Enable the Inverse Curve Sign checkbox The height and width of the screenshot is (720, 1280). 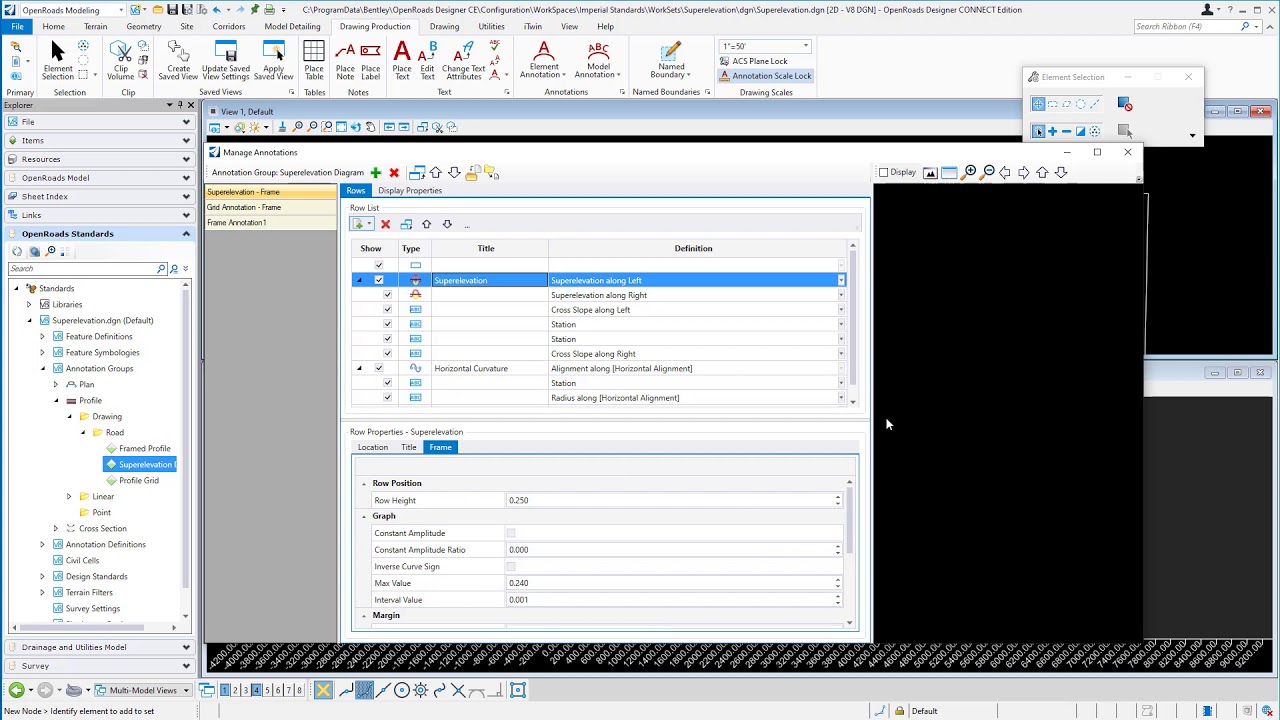(510, 567)
